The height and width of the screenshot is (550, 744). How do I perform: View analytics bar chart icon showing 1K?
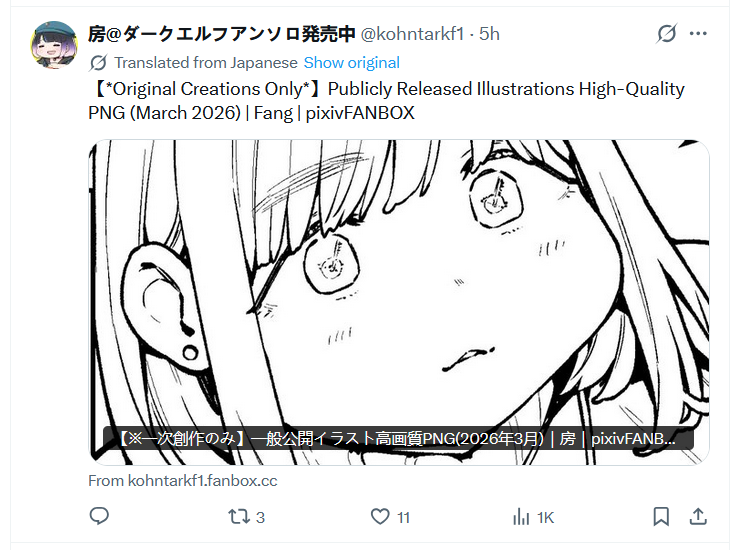[x=521, y=517]
